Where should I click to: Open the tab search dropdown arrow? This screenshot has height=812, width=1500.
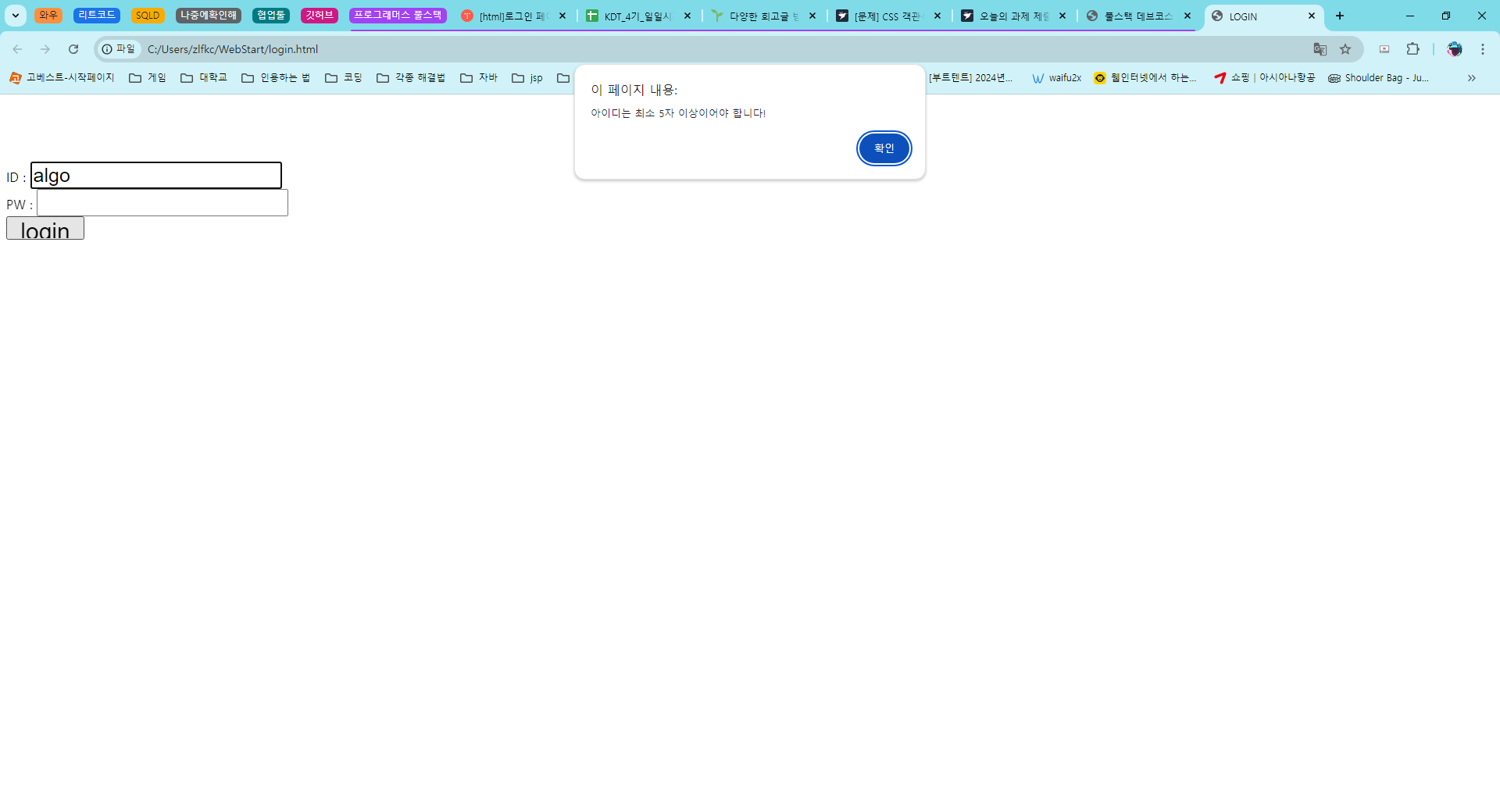[16, 16]
